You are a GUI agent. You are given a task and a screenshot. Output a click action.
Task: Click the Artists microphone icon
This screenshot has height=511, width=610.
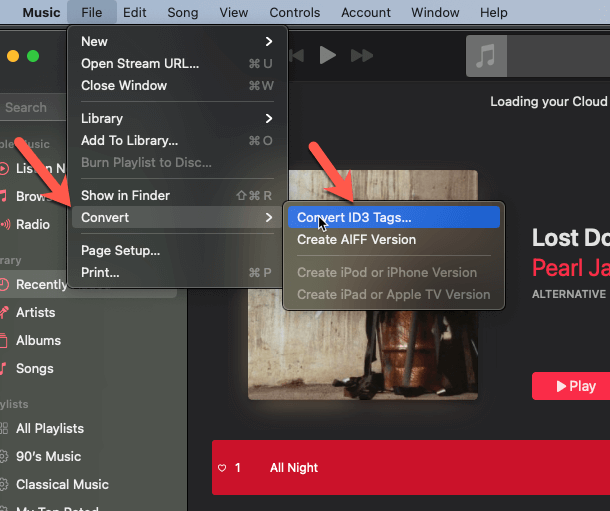coord(4,312)
